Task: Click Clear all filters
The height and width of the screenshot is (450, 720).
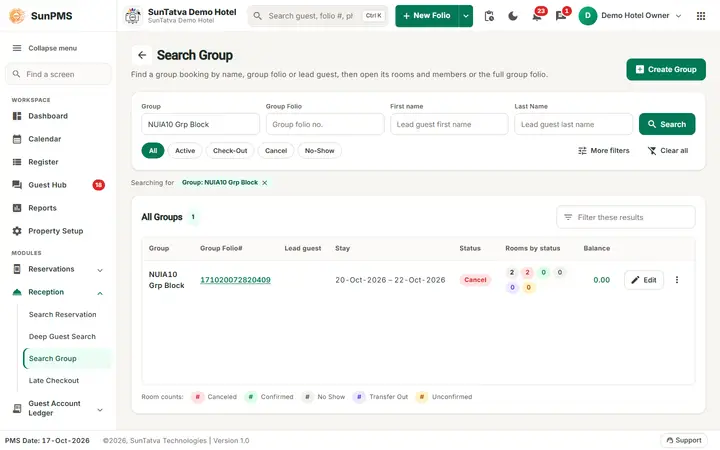Action: (668, 151)
